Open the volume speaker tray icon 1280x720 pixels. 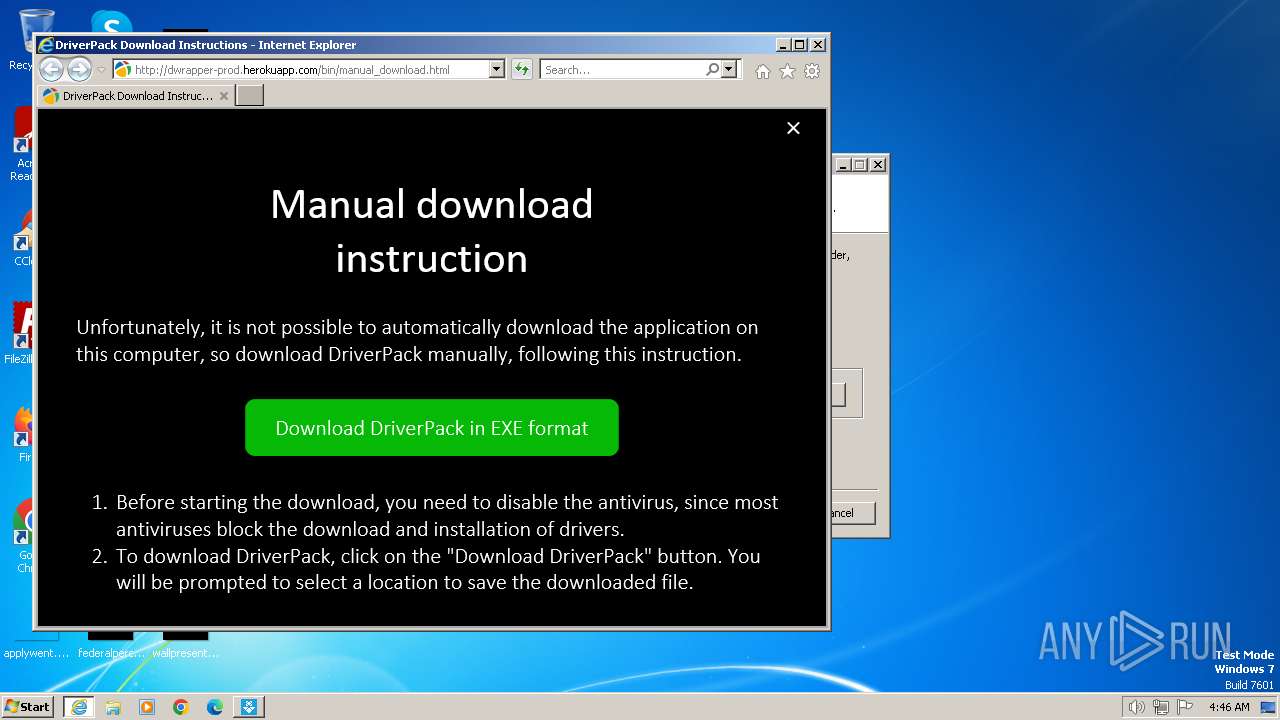click(1137, 707)
